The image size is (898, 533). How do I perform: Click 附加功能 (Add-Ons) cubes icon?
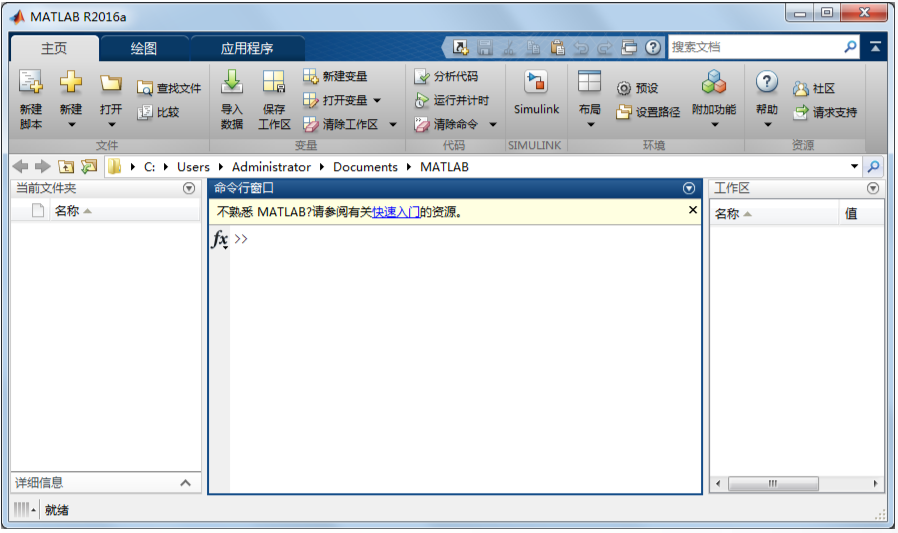[714, 82]
